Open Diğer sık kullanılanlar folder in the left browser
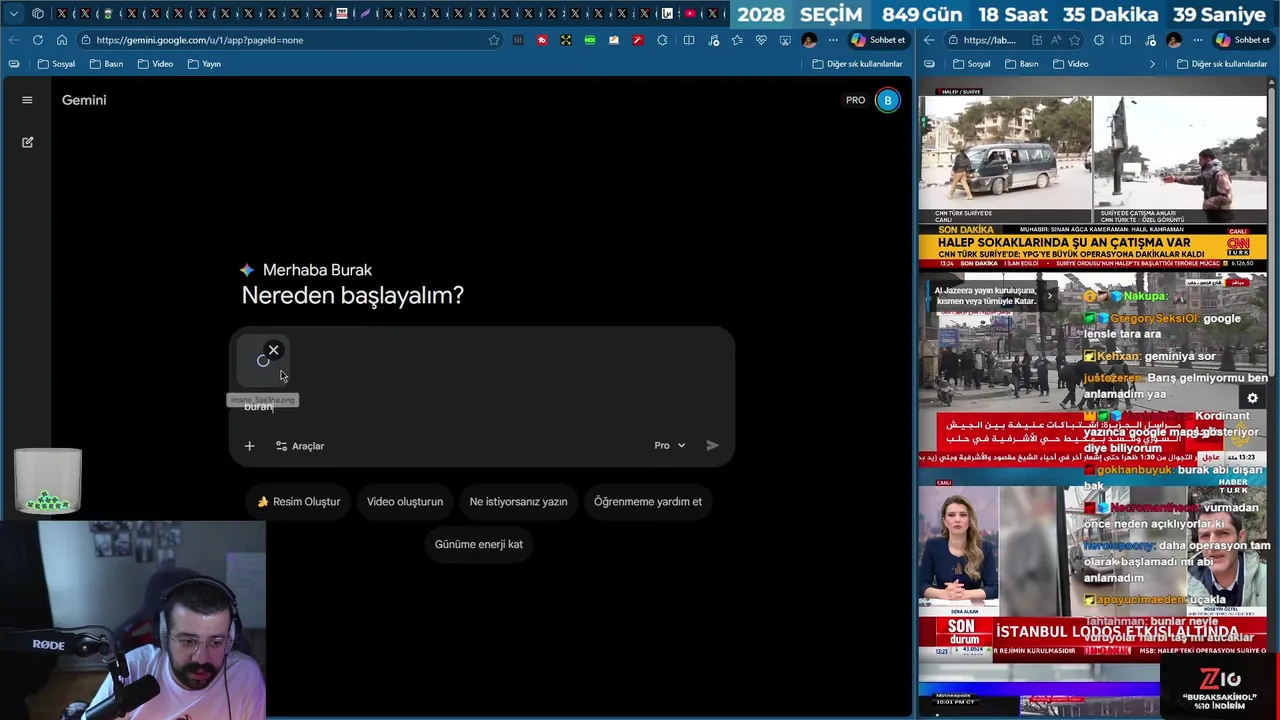 tap(857, 64)
